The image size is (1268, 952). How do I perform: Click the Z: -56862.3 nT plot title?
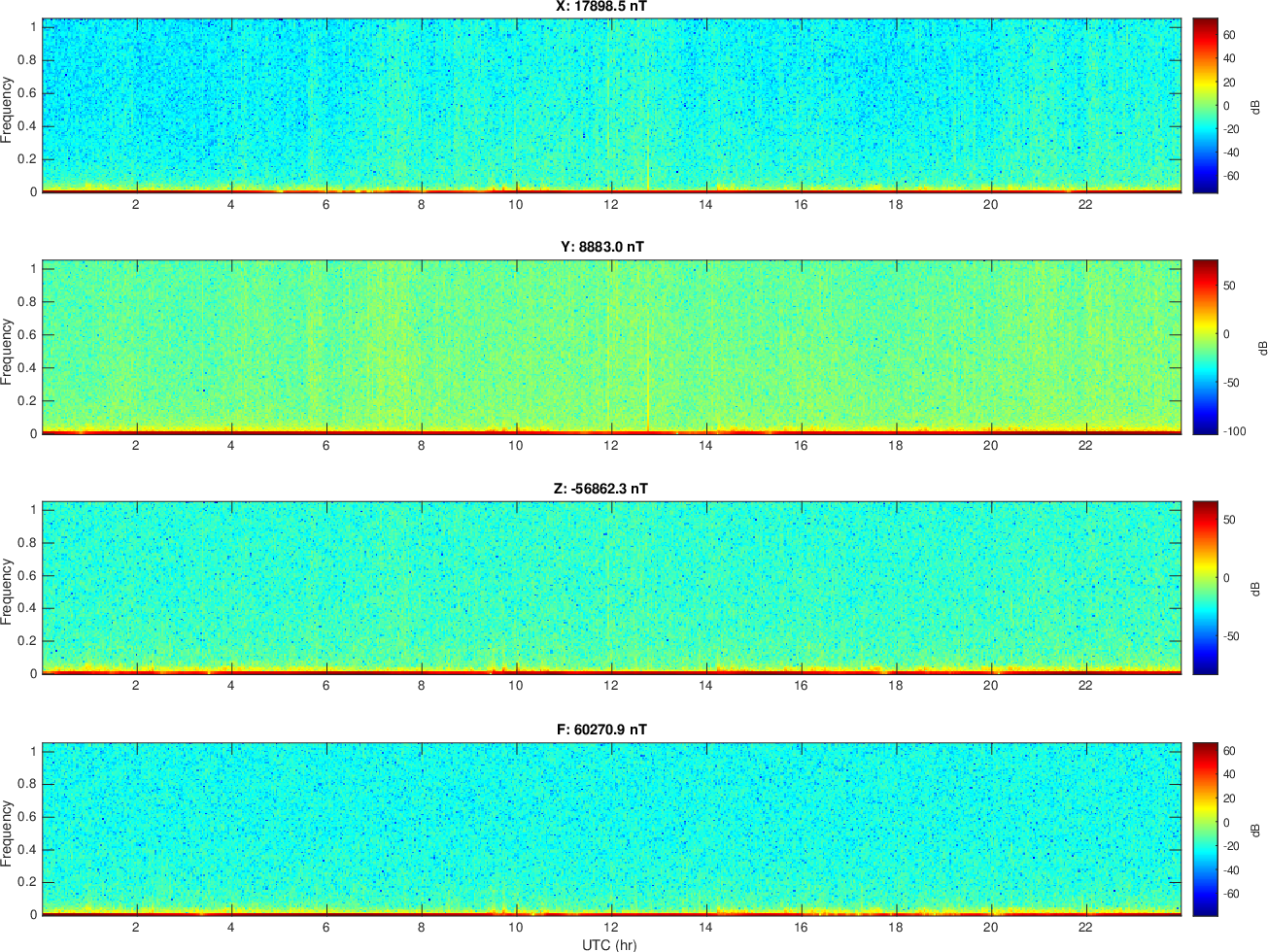point(600,489)
